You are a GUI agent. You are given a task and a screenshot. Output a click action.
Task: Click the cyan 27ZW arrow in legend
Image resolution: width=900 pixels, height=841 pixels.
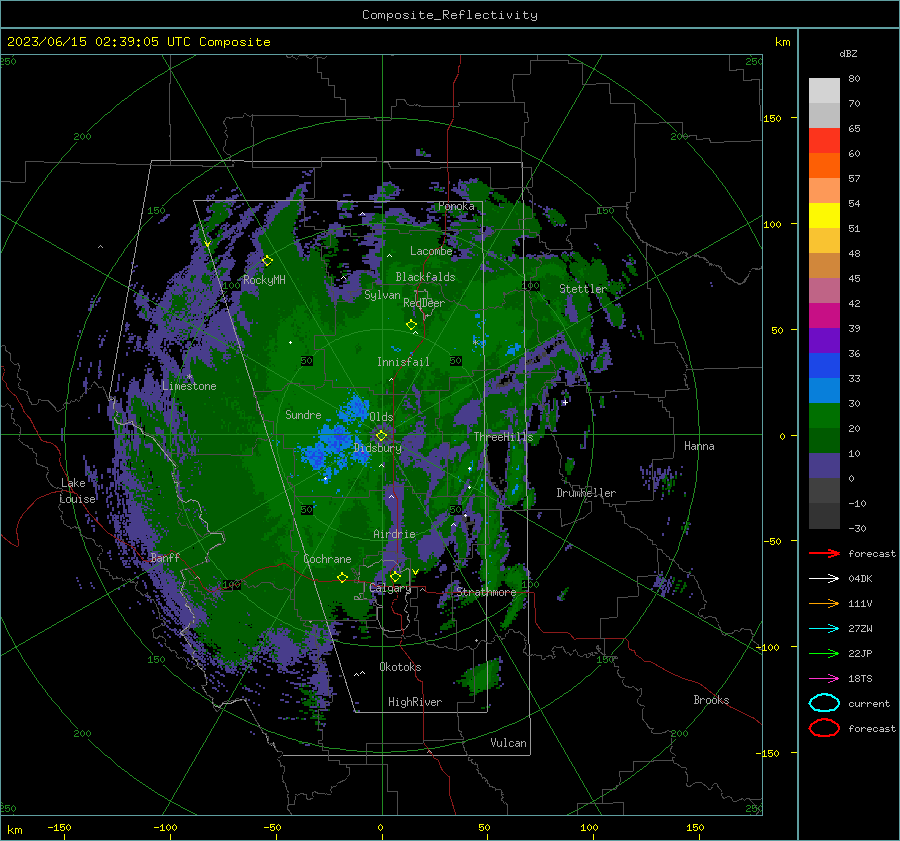click(x=824, y=629)
